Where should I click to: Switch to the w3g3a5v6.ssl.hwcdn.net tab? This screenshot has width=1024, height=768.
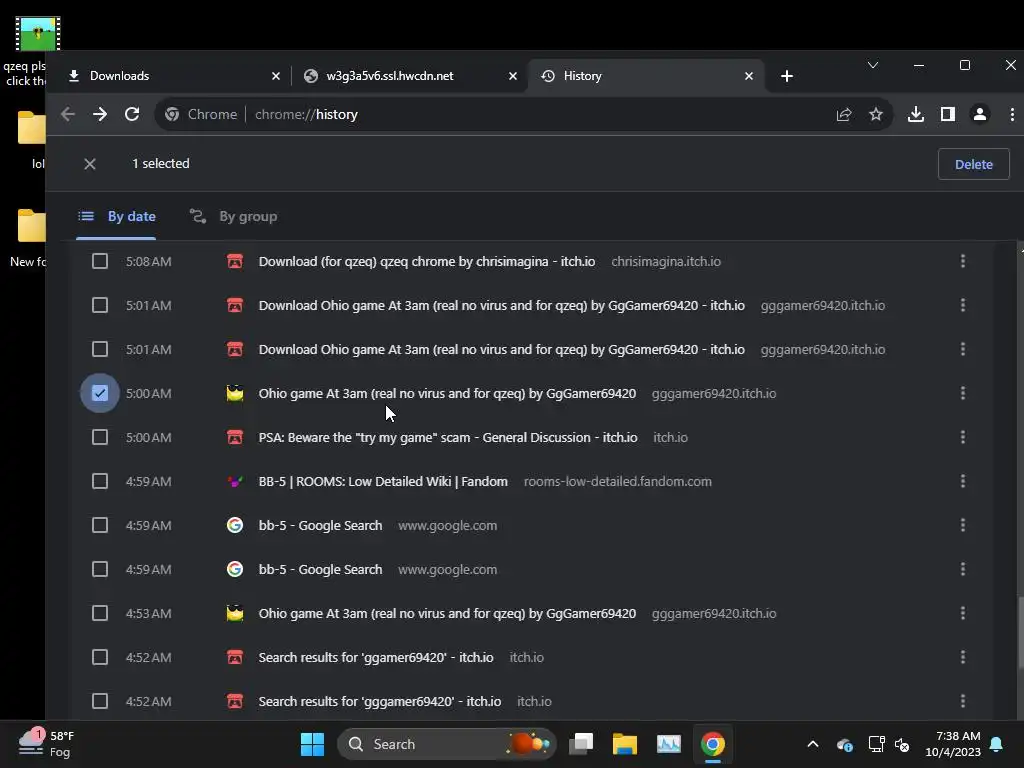click(x=410, y=76)
